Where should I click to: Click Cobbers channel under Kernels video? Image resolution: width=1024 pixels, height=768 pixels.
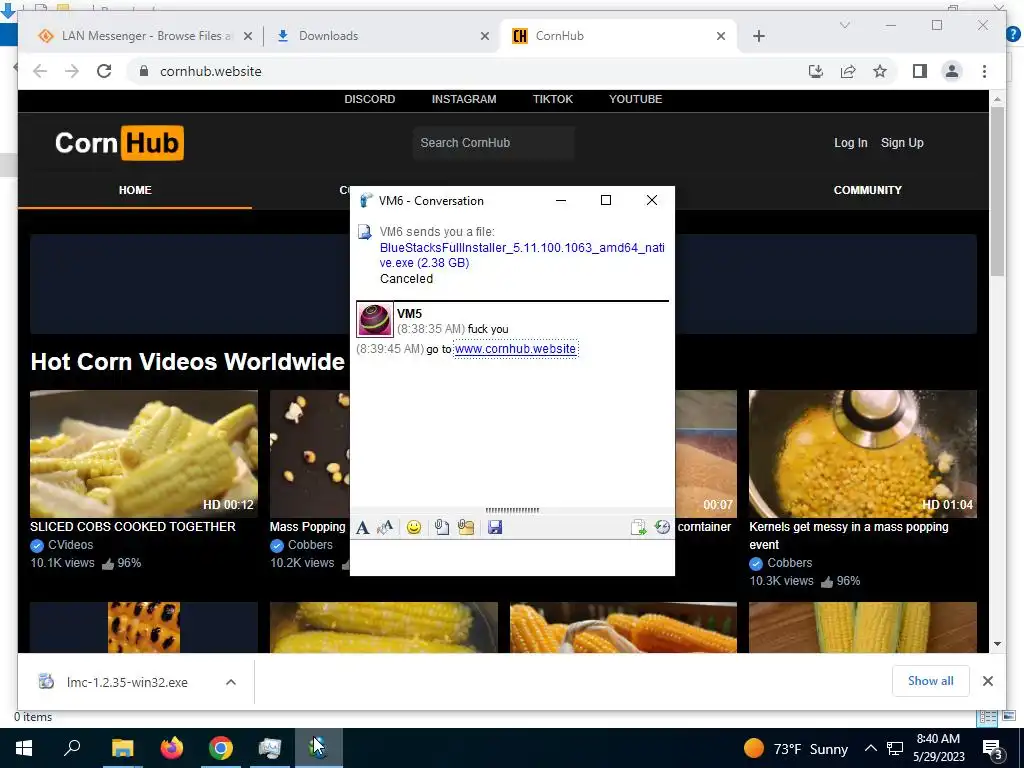790,563
